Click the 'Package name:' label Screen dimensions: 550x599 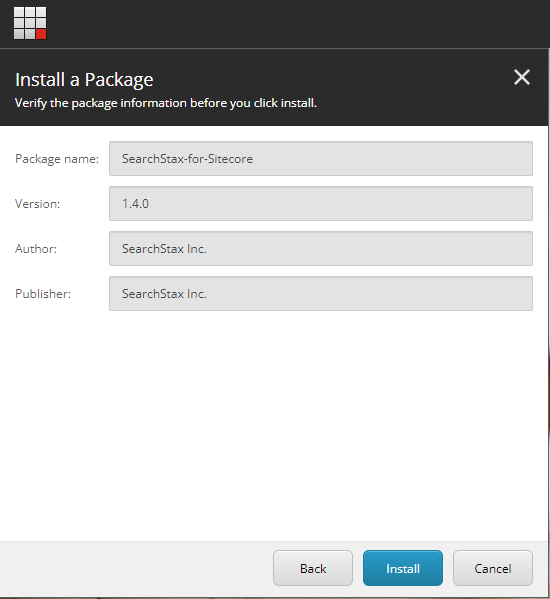(57, 159)
